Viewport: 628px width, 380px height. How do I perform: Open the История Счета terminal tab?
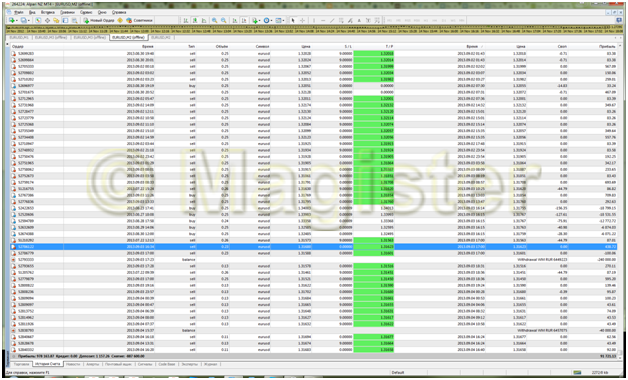[x=47, y=364]
